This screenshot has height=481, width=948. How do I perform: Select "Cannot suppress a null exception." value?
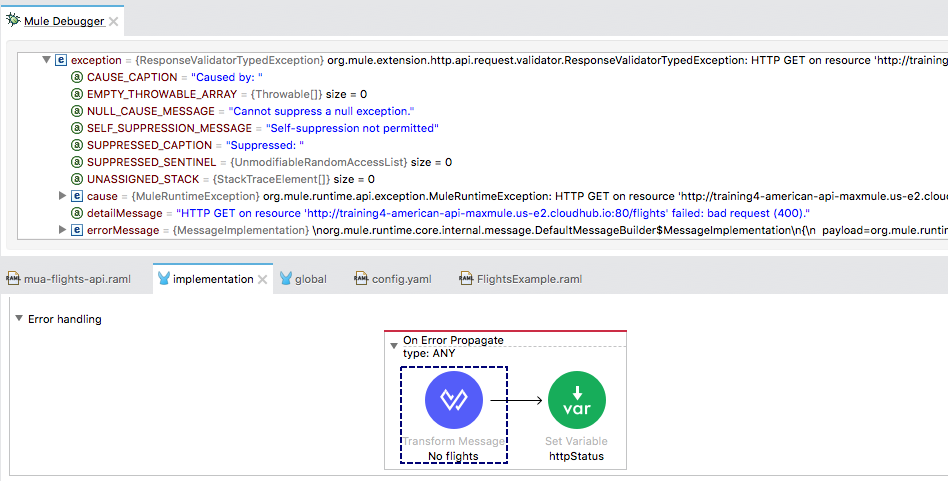(x=321, y=111)
